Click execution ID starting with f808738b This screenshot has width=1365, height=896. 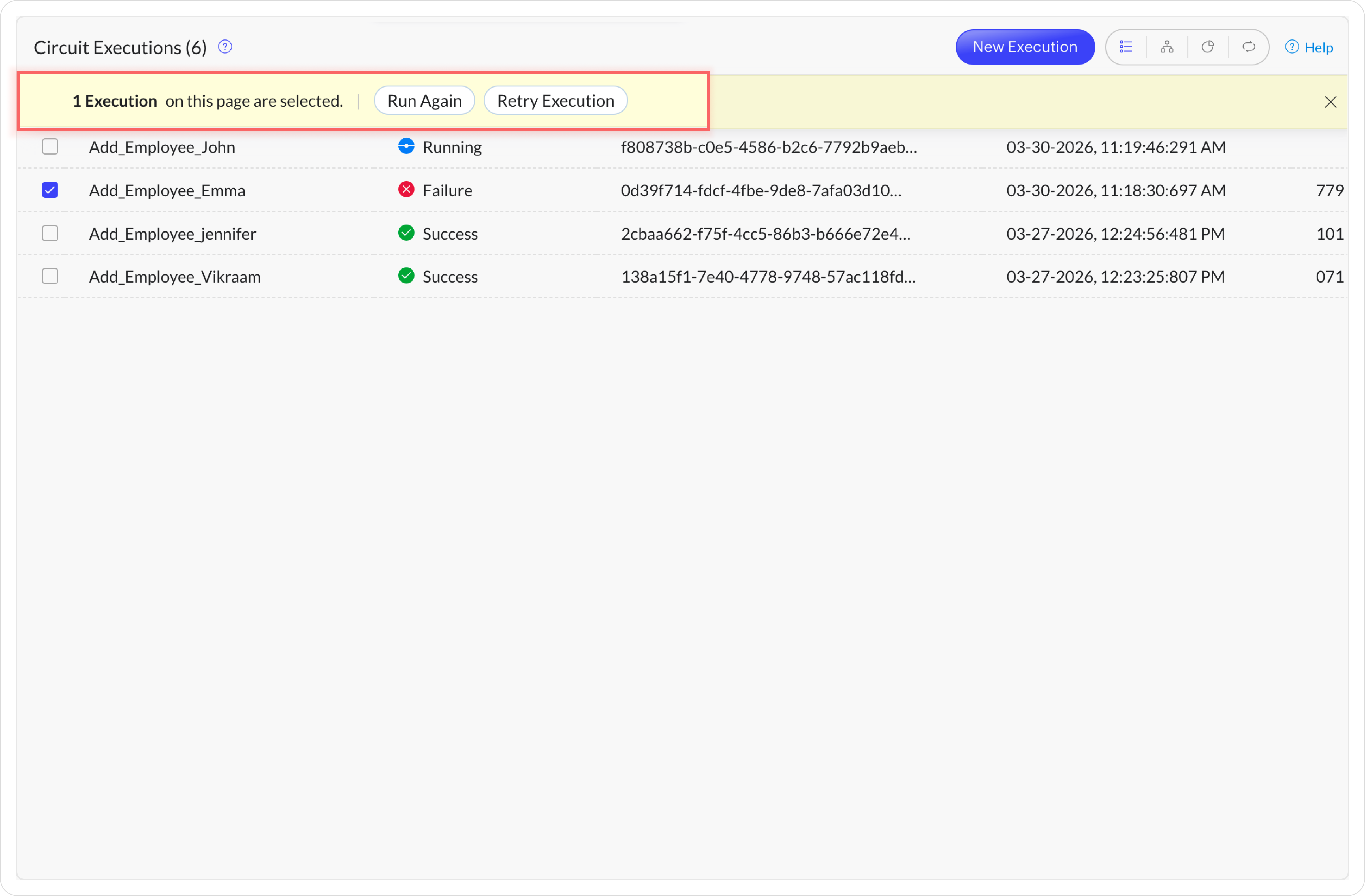(x=768, y=147)
